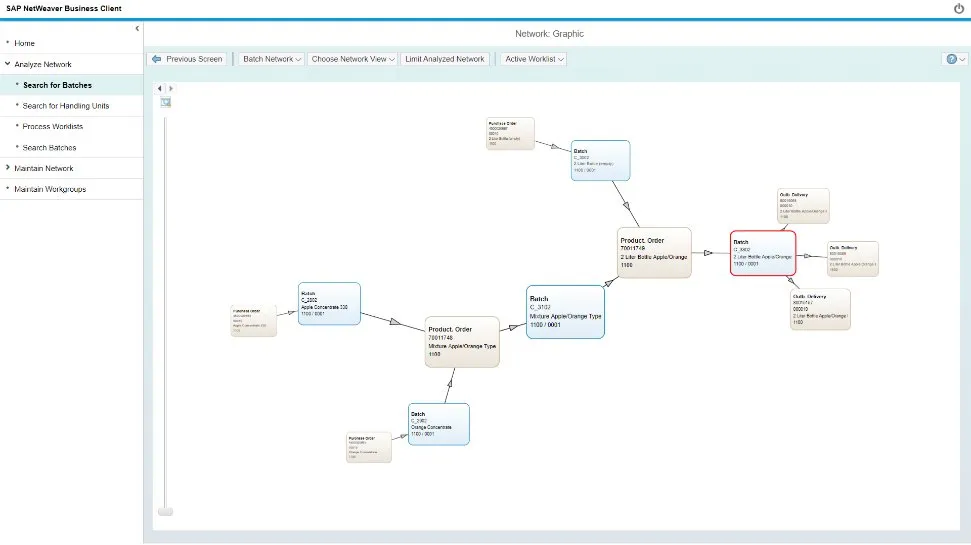
Task: Go to Home in navigation
Action: (24, 43)
